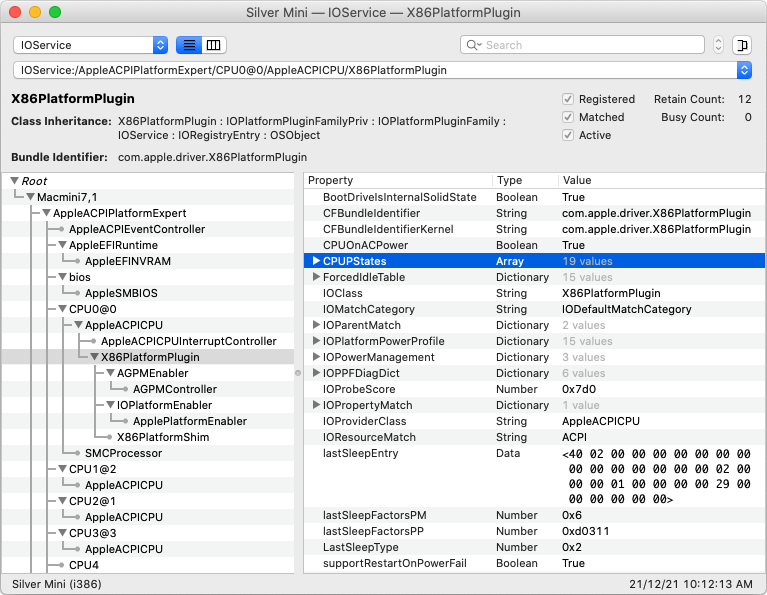Collapse the CPU1@2 node
The image size is (767, 595).
(x=62, y=469)
